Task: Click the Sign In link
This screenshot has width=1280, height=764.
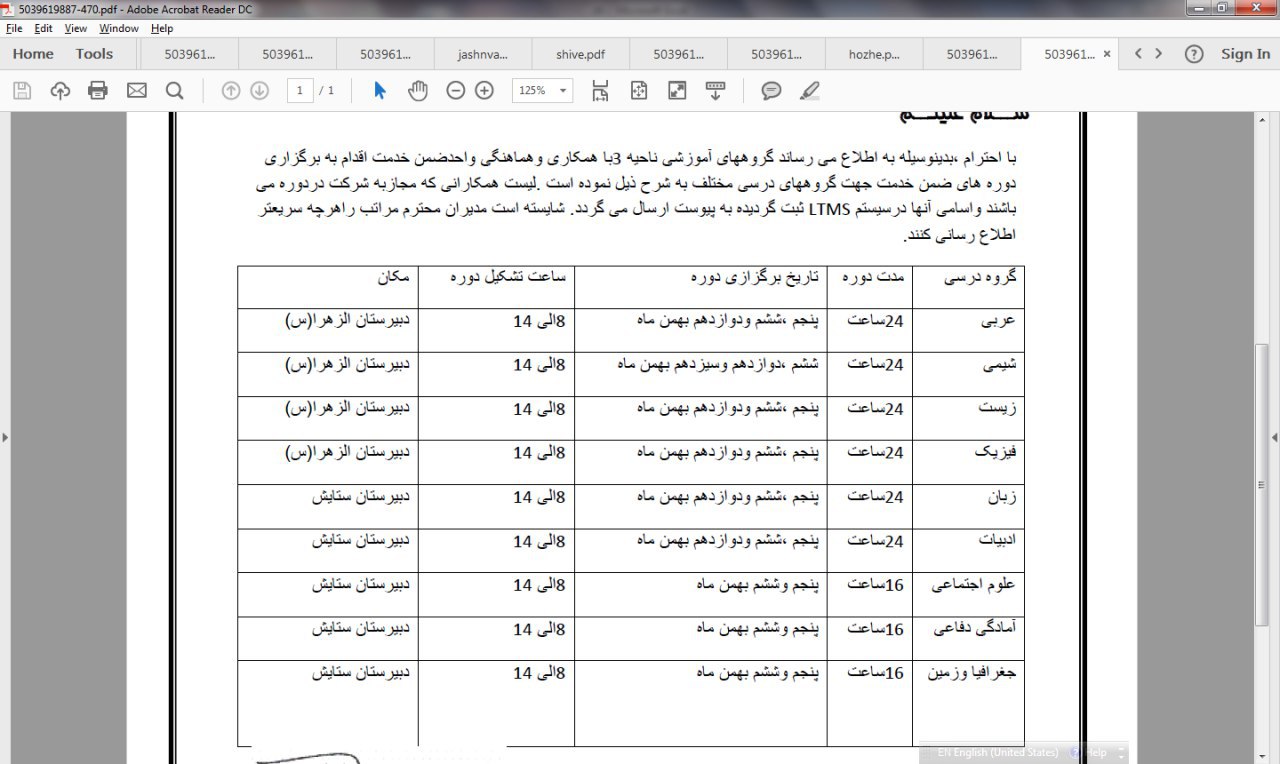Action: pos(1245,54)
